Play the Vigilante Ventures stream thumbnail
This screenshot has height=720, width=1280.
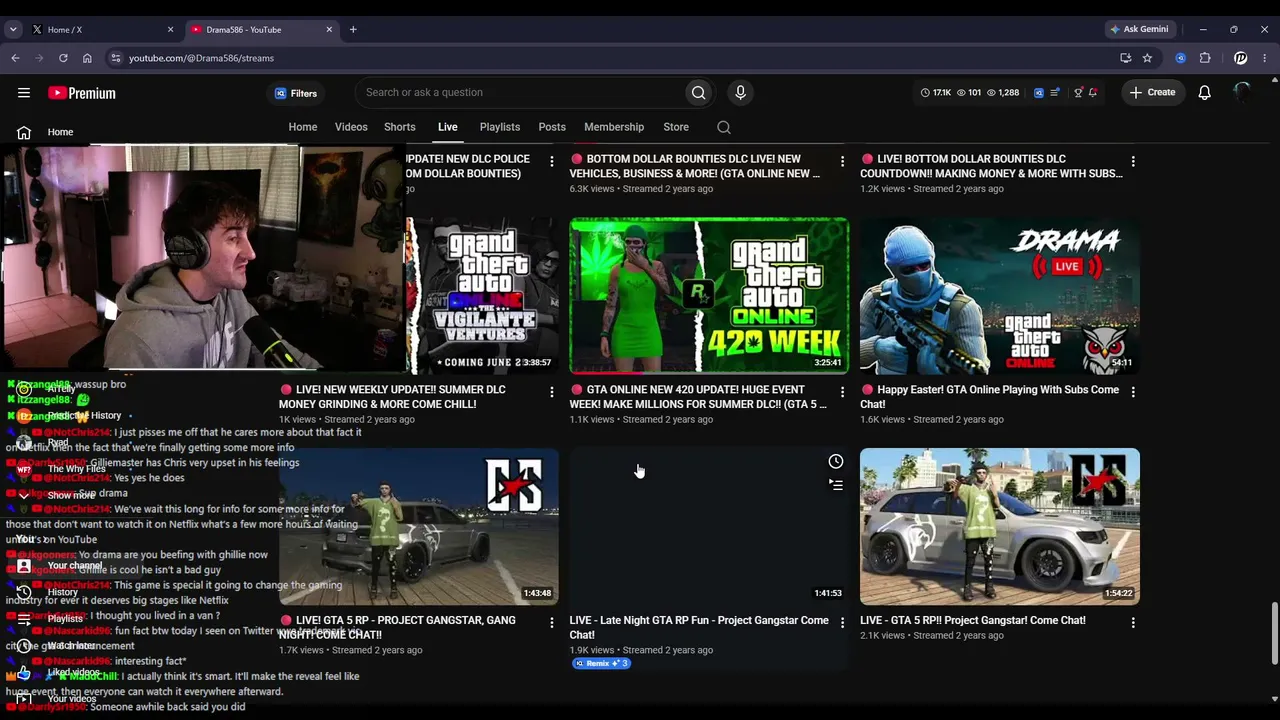(x=482, y=295)
